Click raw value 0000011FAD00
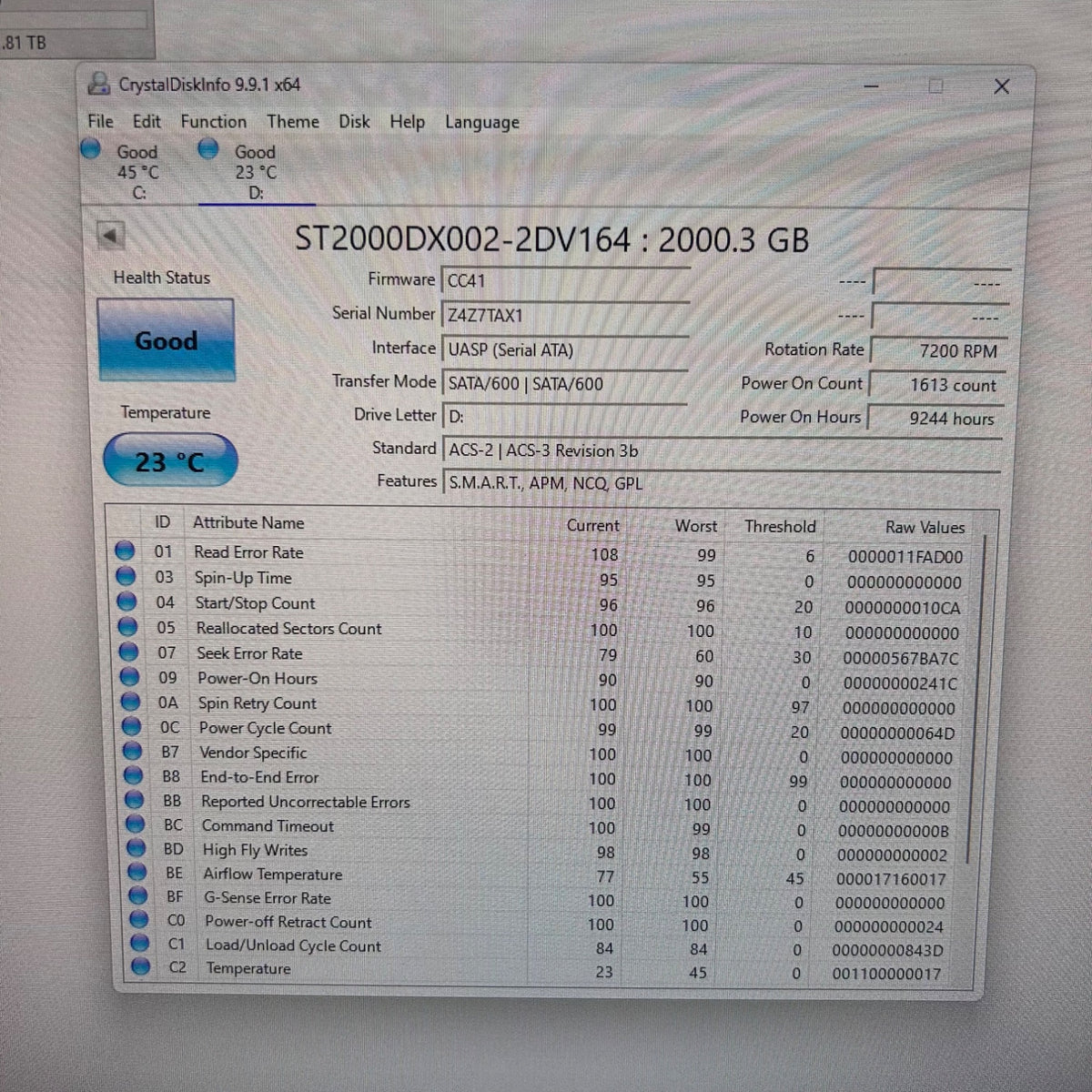The width and height of the screenshot is (1092, 1092). (905, 557)
